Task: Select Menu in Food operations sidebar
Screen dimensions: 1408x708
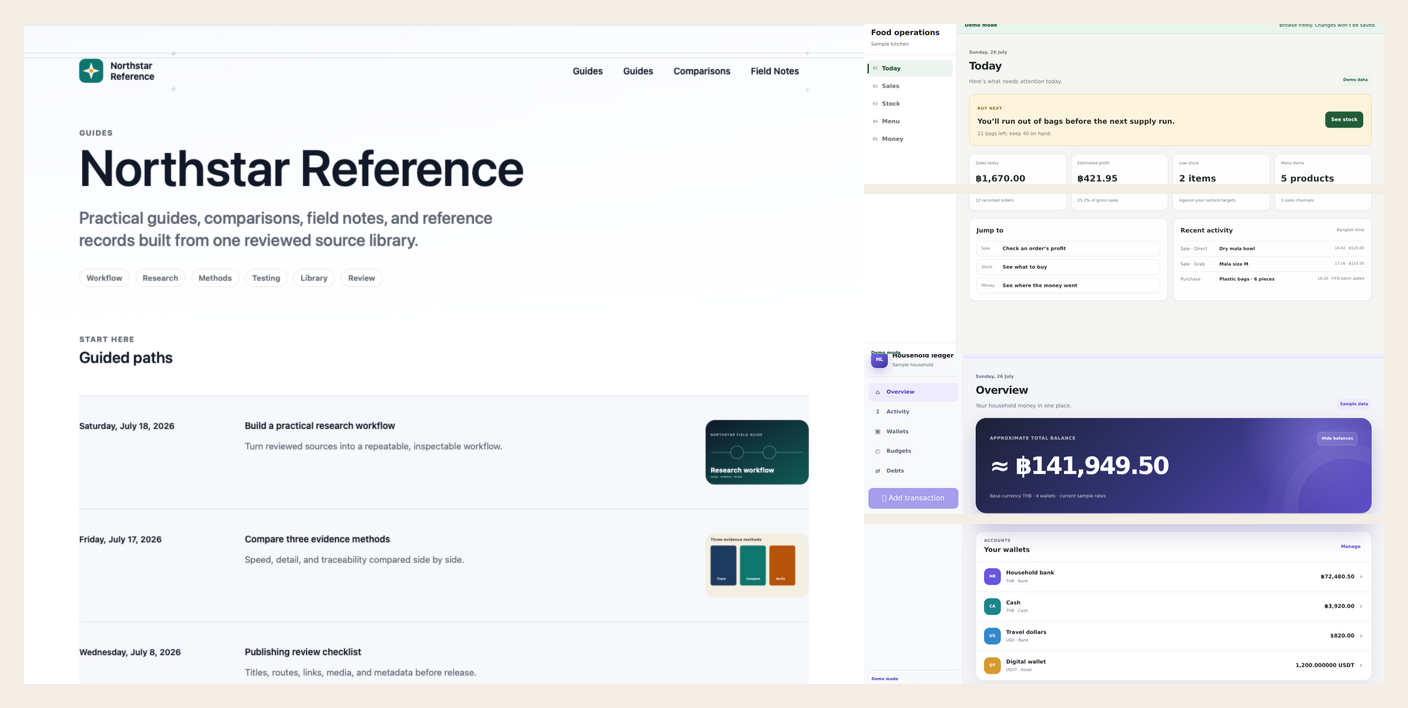Action: click(910, 121)
